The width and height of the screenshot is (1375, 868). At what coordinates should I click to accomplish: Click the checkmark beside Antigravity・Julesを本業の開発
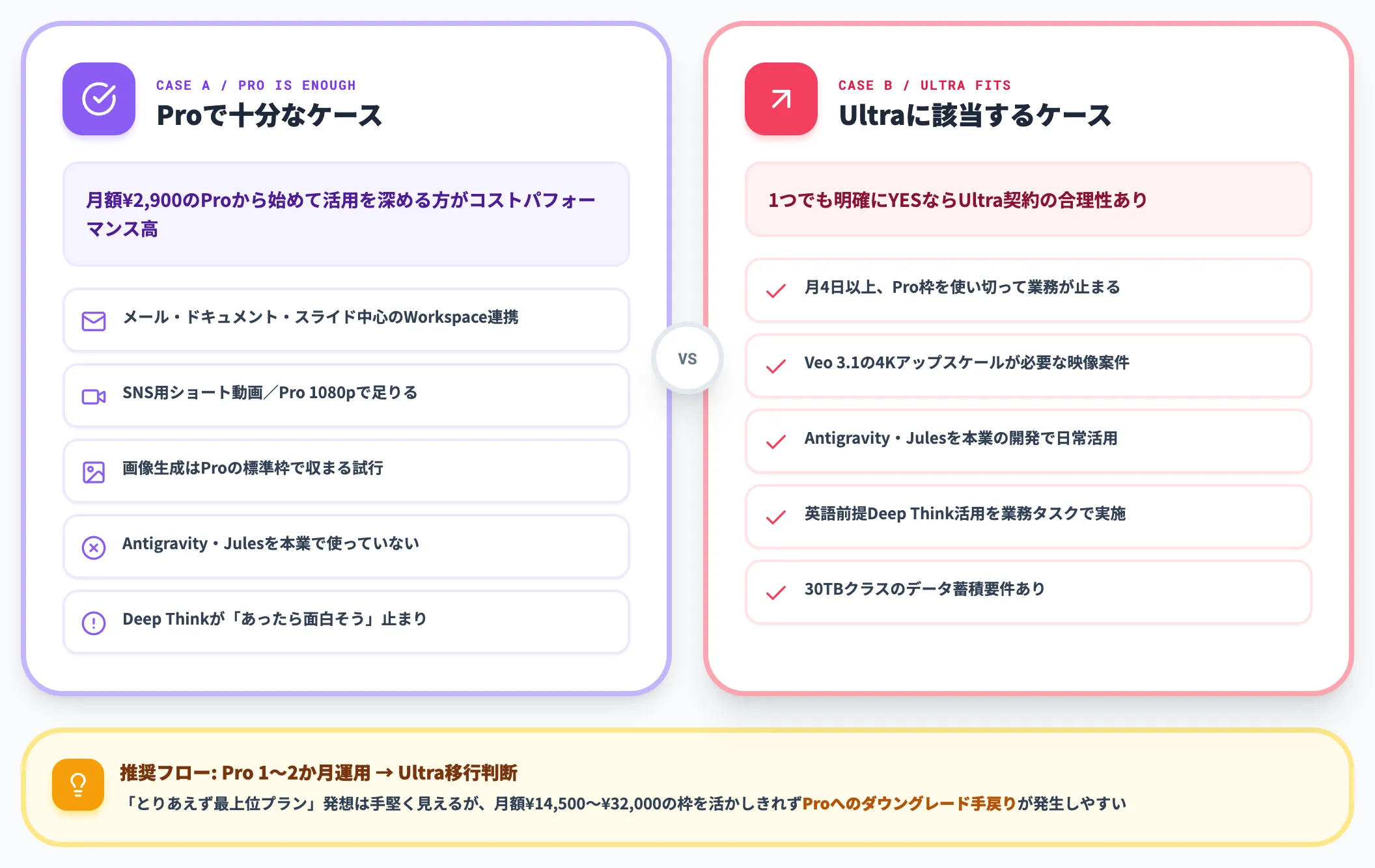point(776,441)
